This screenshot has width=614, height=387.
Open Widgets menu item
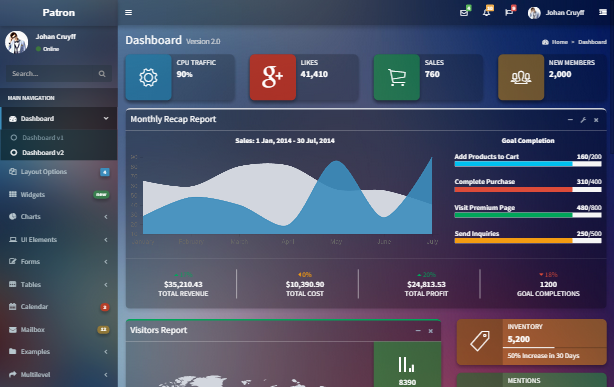tap(59, 194)
